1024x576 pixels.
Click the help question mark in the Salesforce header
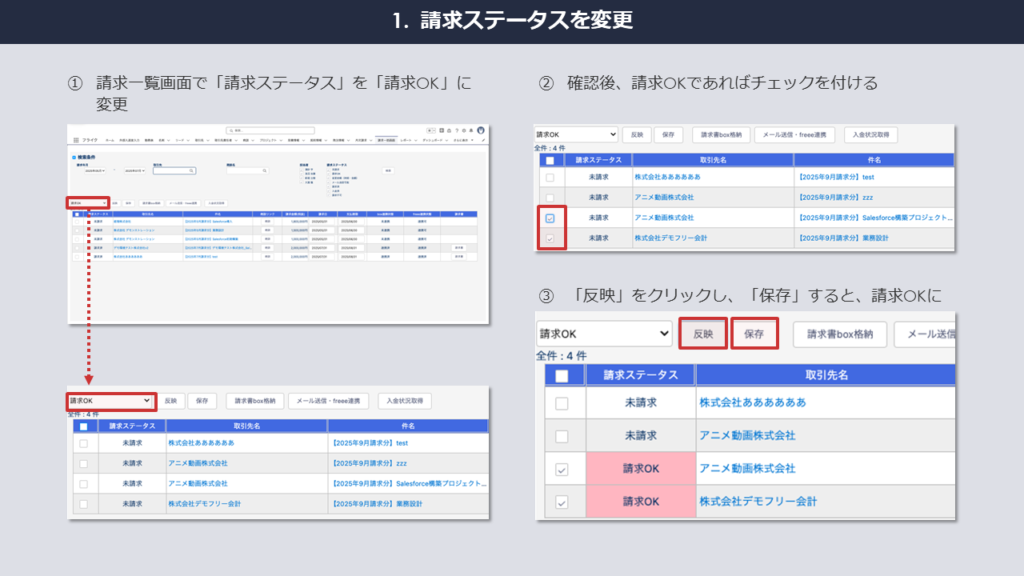pyautogui.click(x=455, y=130)
